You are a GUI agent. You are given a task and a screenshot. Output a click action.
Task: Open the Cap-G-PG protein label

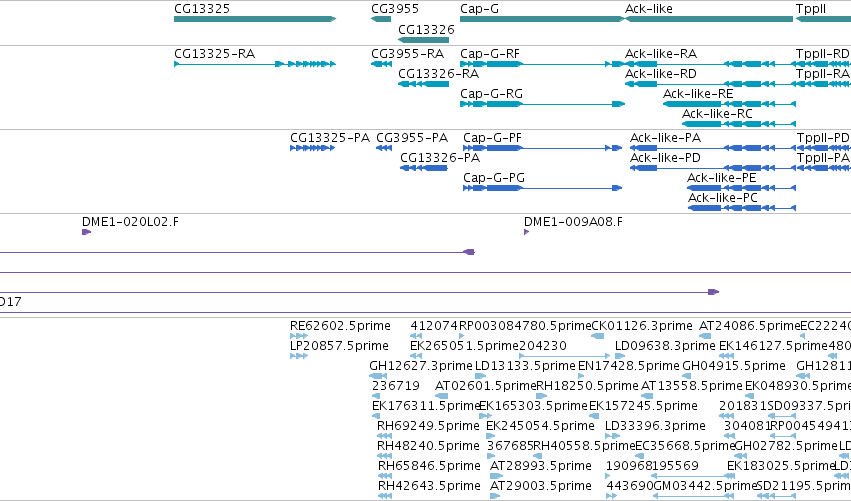(494, 178)
